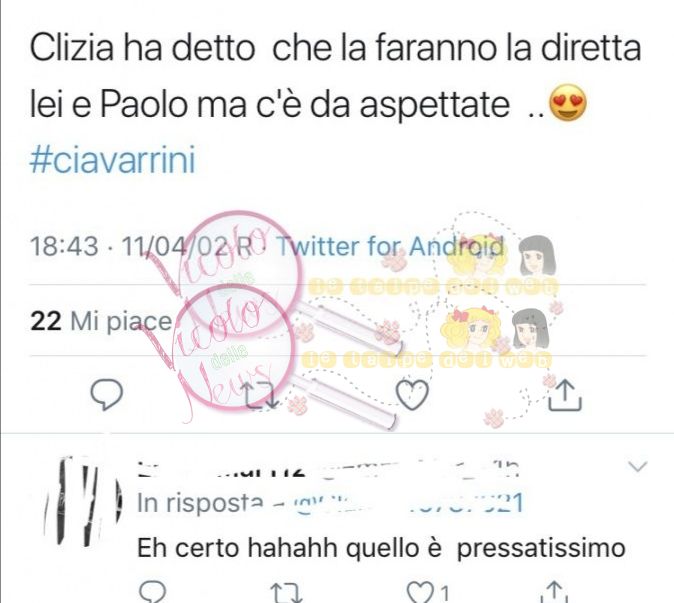This screenshot has width=674, height=603.
Task: Open Twitter for Android source link
Action: [390, 247]
